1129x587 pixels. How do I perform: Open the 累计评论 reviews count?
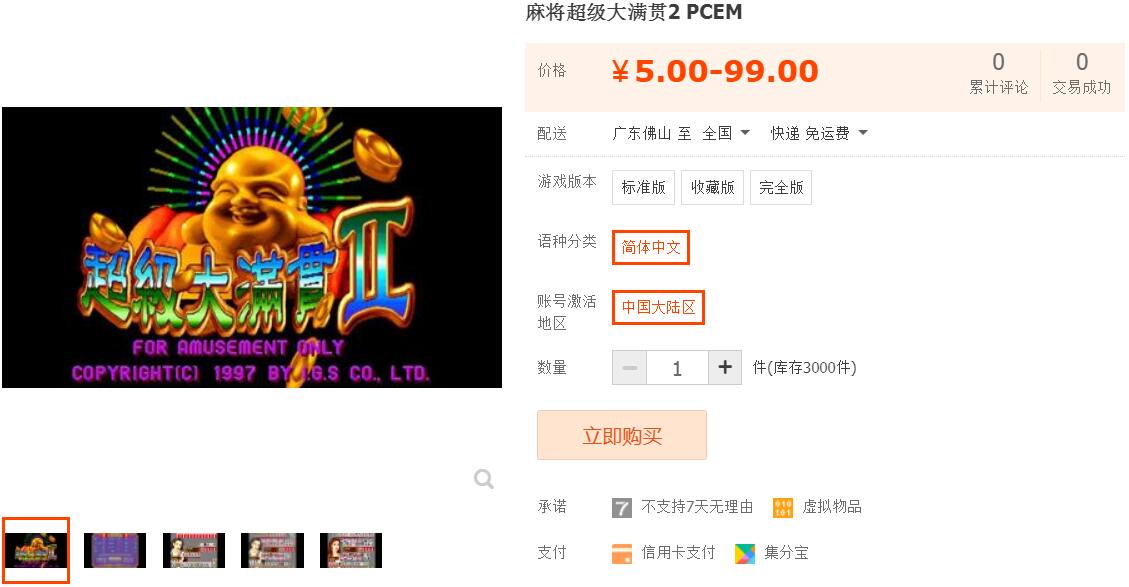coord(998,73)
